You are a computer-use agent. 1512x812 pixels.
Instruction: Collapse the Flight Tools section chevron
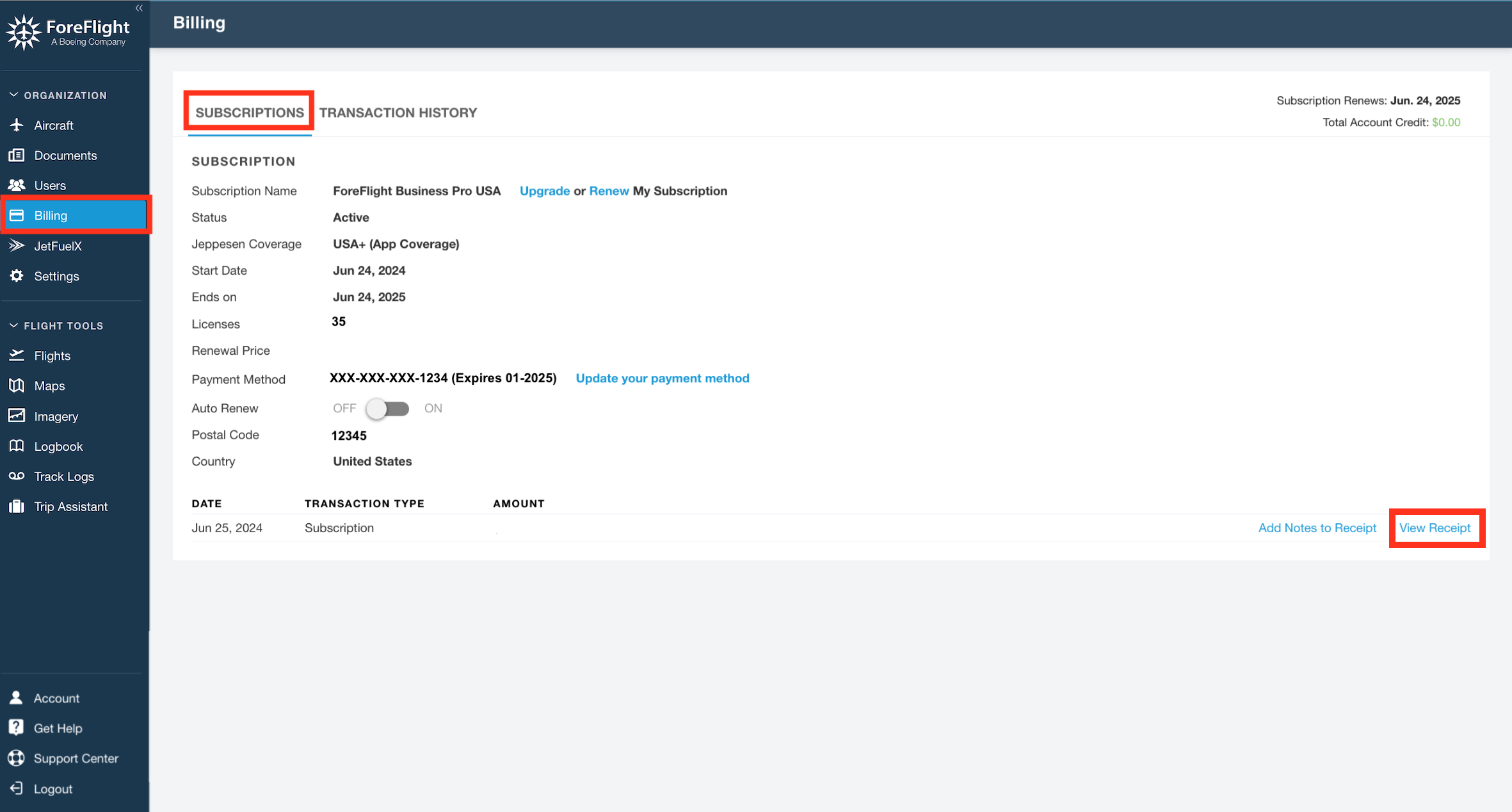pyautogui.click(x=13, y=325)
